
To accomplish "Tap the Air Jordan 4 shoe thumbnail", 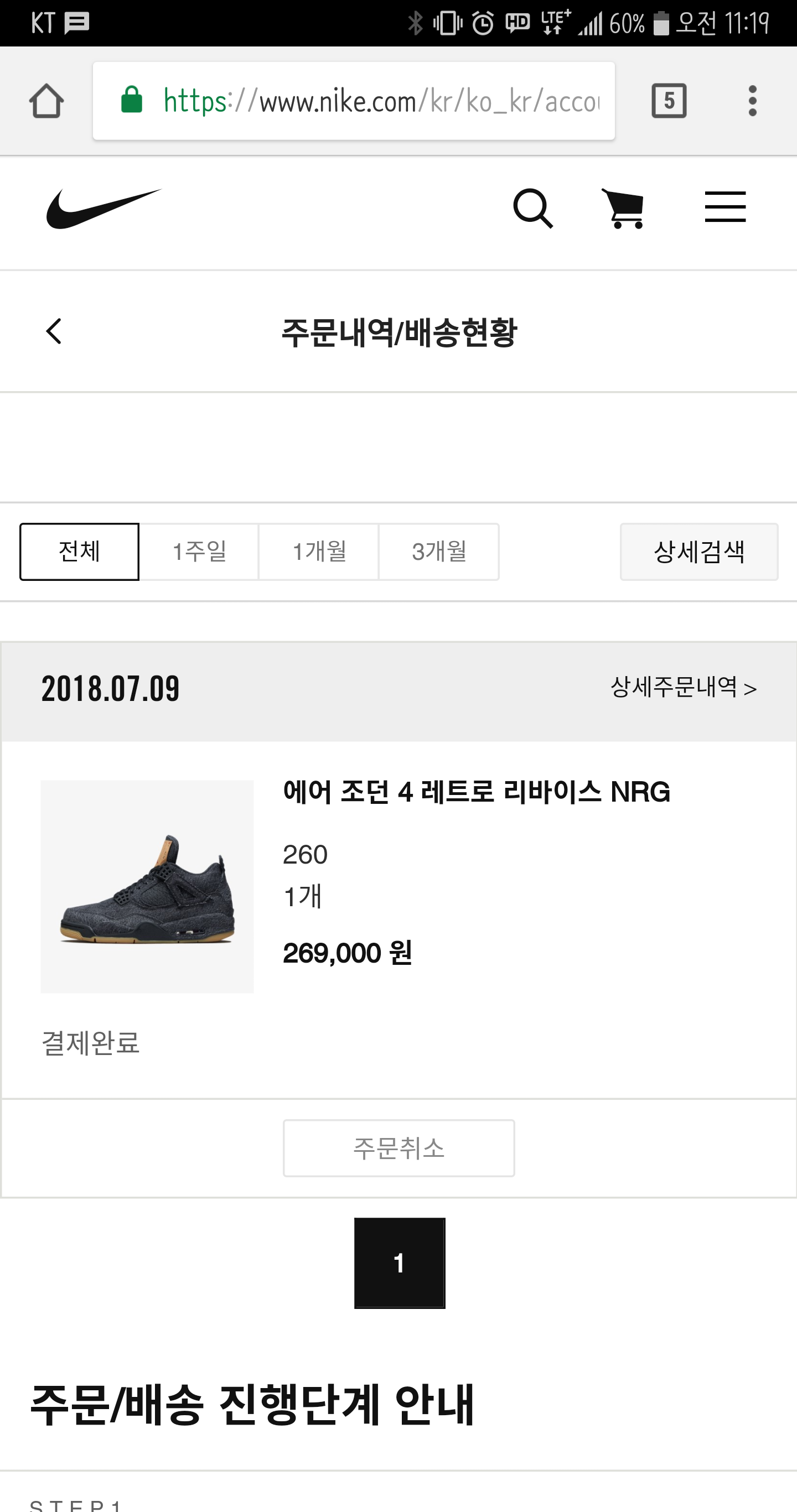I will point(147,886).
